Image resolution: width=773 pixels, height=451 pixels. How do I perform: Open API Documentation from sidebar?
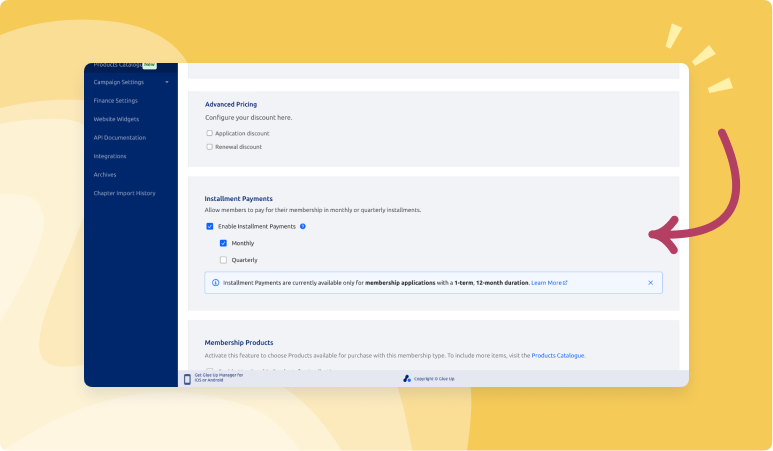click(x=119, y=137)
